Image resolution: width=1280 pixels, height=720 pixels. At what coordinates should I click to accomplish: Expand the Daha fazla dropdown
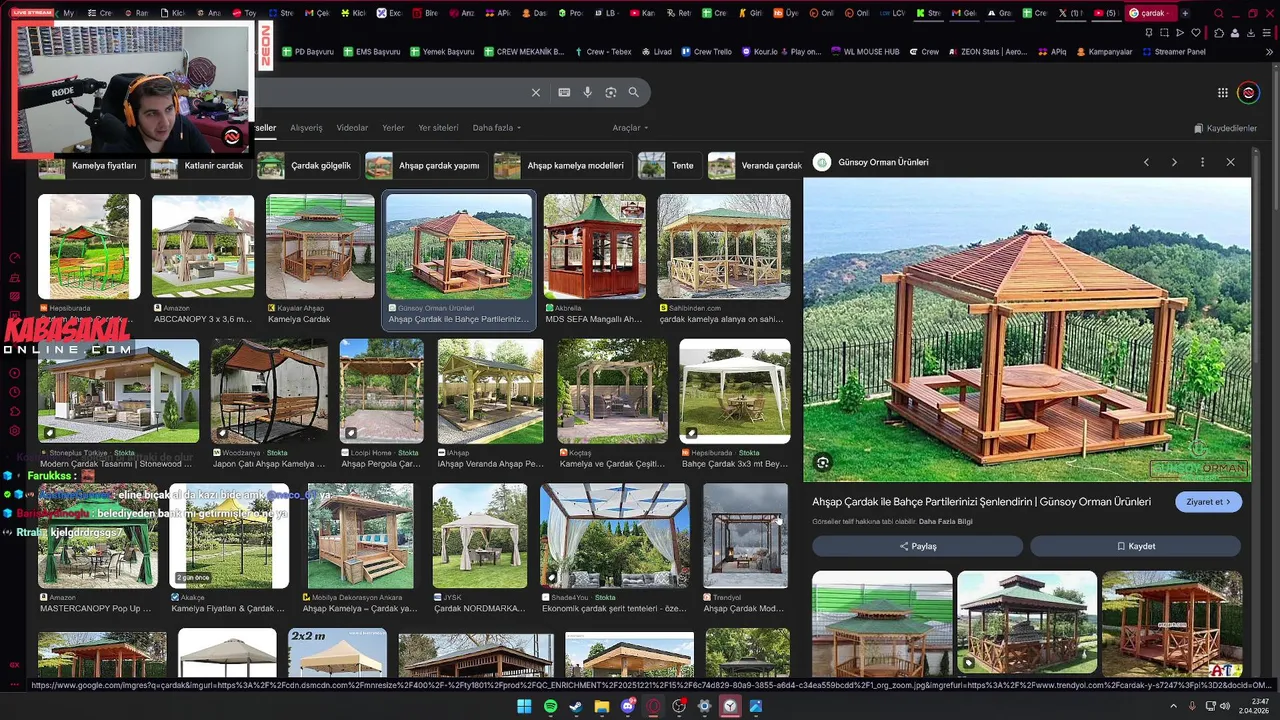coord(498,128)
